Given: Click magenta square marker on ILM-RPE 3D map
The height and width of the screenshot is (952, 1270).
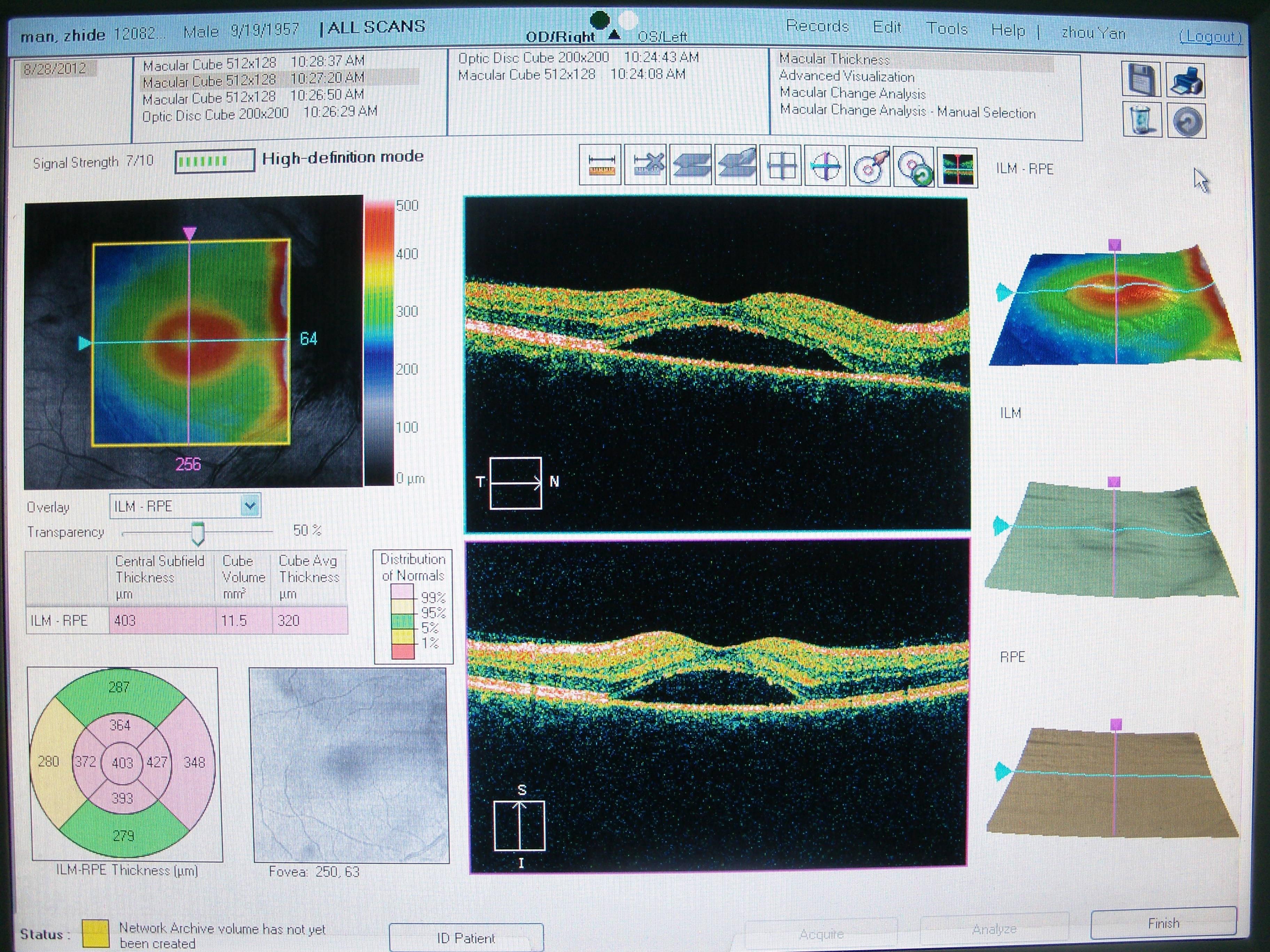Looking at the screenshot, I should point(1114,245).
